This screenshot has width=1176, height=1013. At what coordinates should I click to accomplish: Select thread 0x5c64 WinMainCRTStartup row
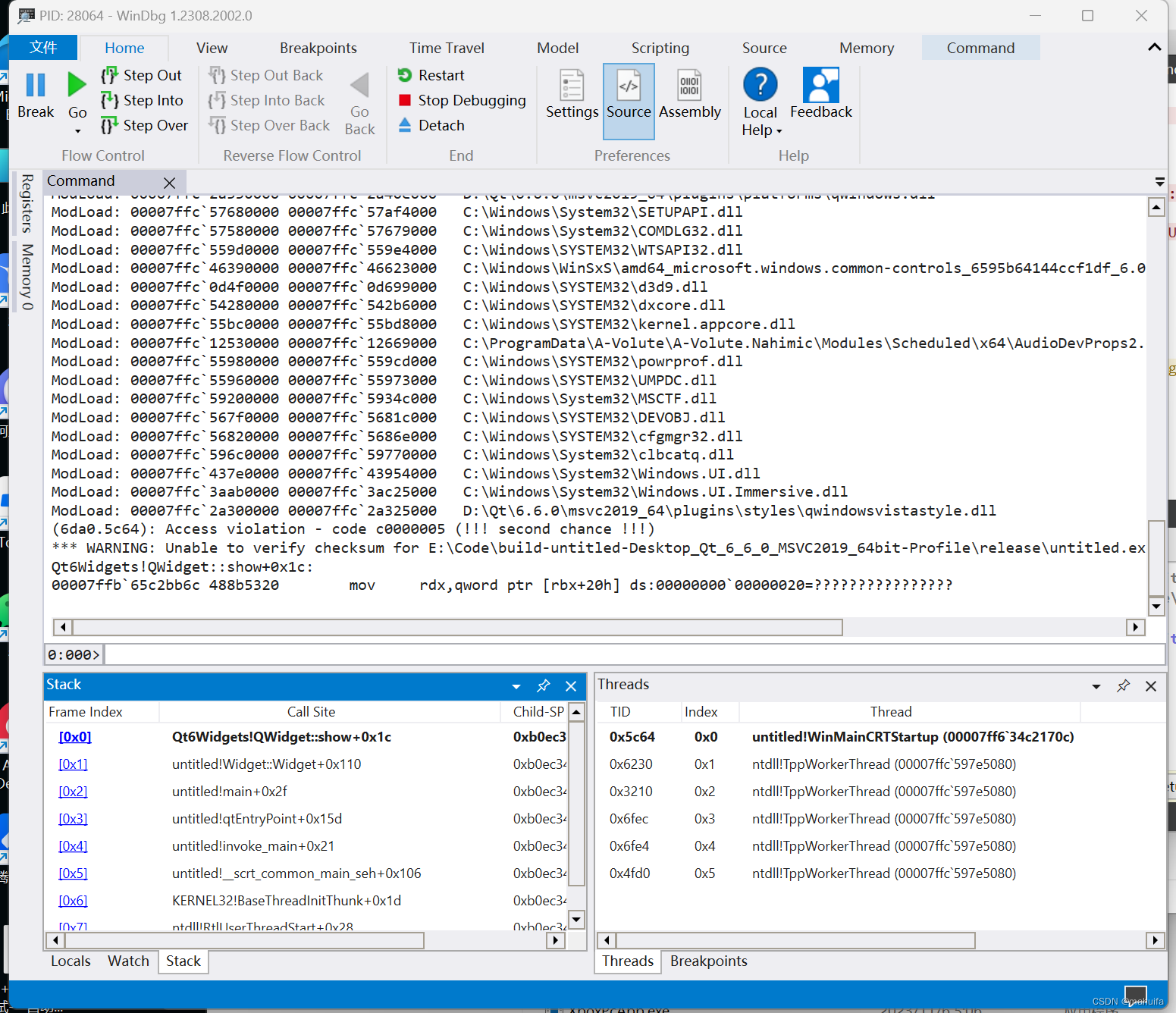pyautogui.click(x=880, y=736)
